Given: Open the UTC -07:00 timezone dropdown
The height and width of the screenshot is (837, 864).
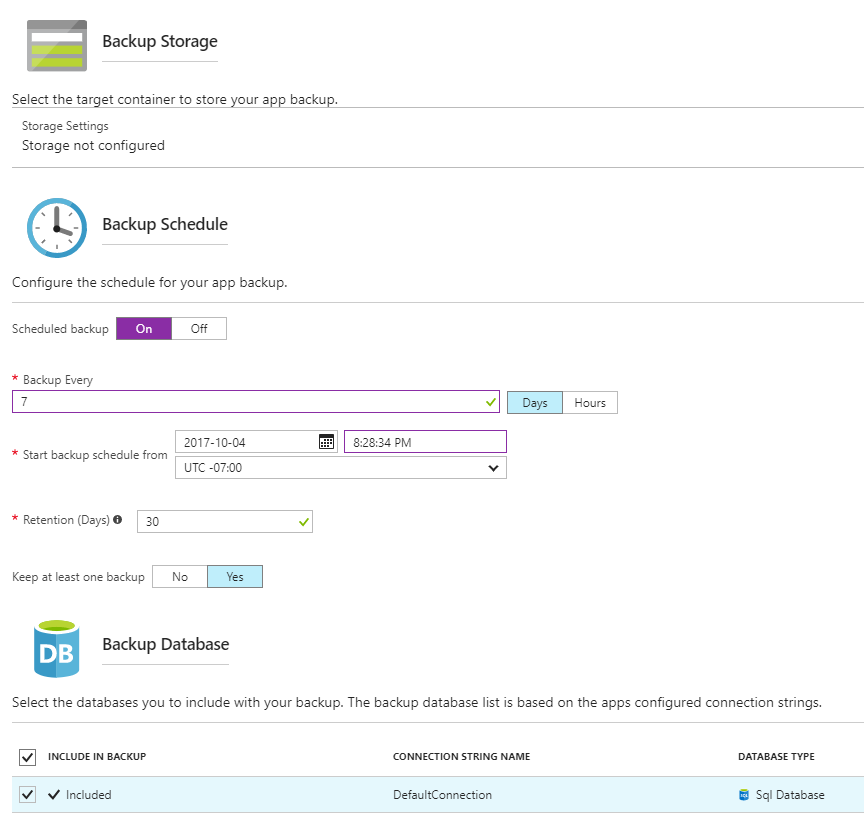Looking at the screenshot, I should pyautogui.click(x=340, y=467).
